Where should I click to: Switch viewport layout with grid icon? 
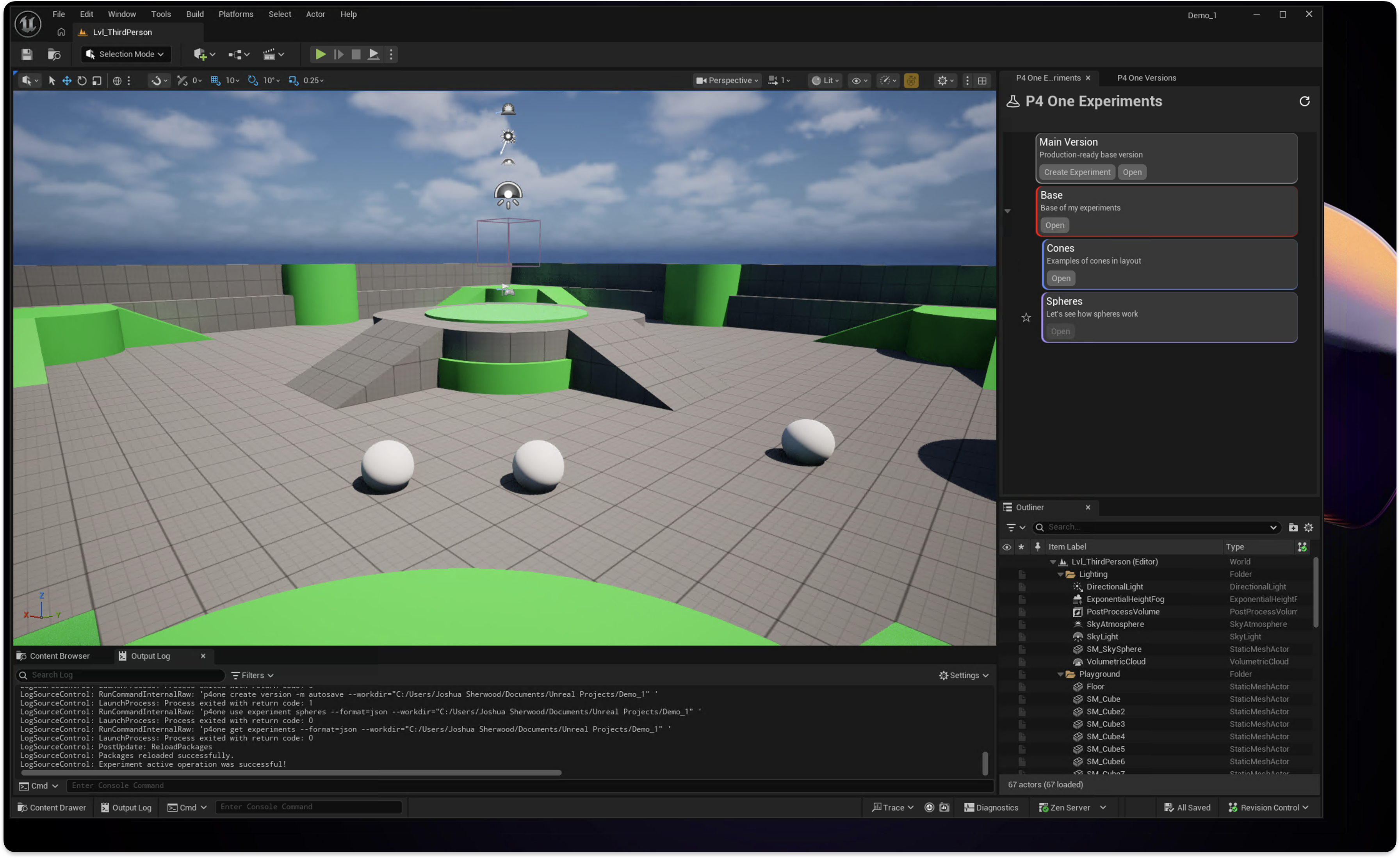[x=982, y=80]
